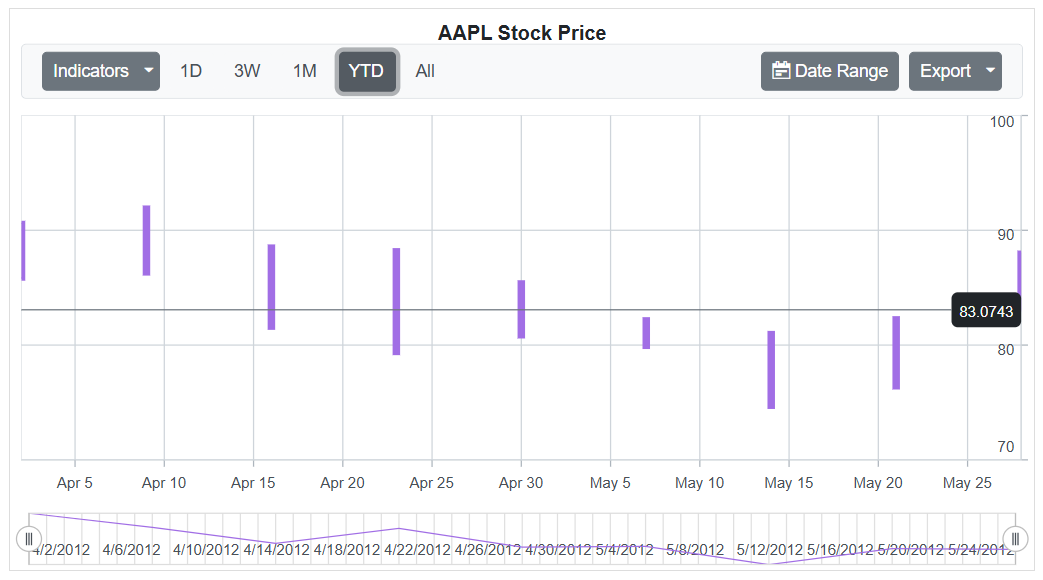Show the All period range

tap(425, 71)
